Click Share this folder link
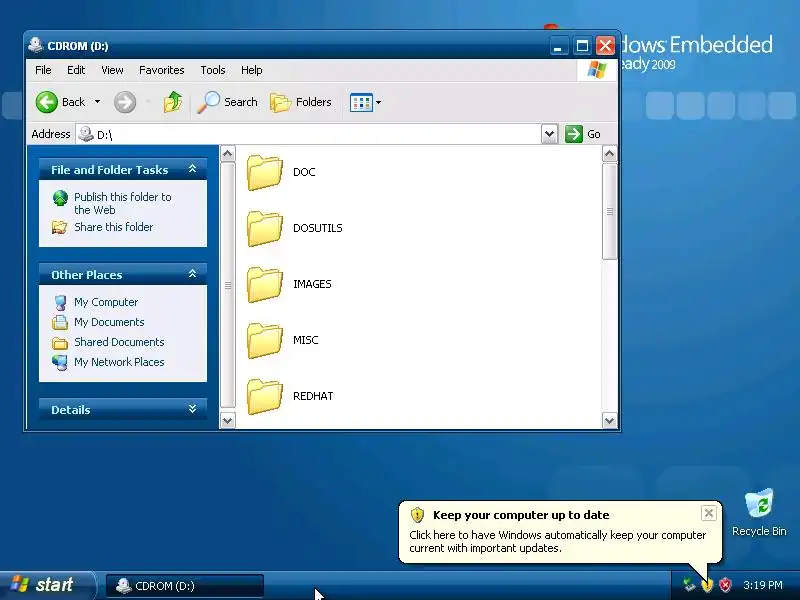The height and width of the screenshot is (600, 800). (x=113, y=227)
